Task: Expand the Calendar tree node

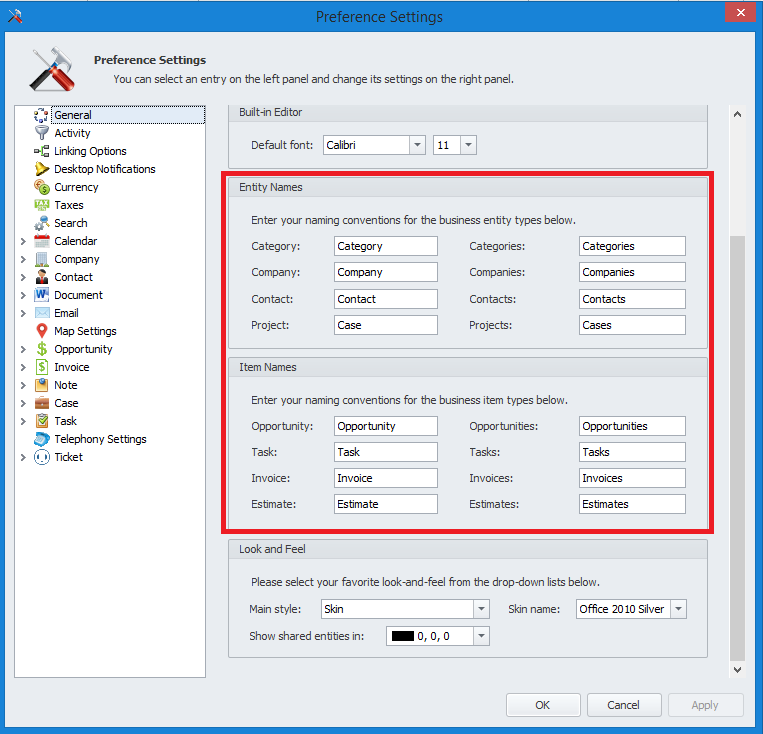Action: coord(23,241)
